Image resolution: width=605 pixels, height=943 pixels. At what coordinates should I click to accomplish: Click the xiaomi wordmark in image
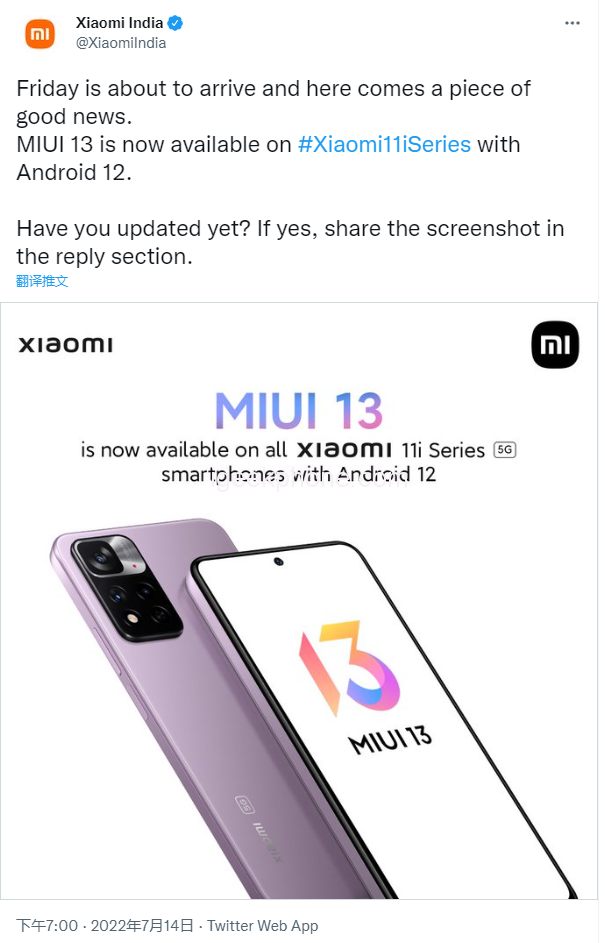[66, 345]
